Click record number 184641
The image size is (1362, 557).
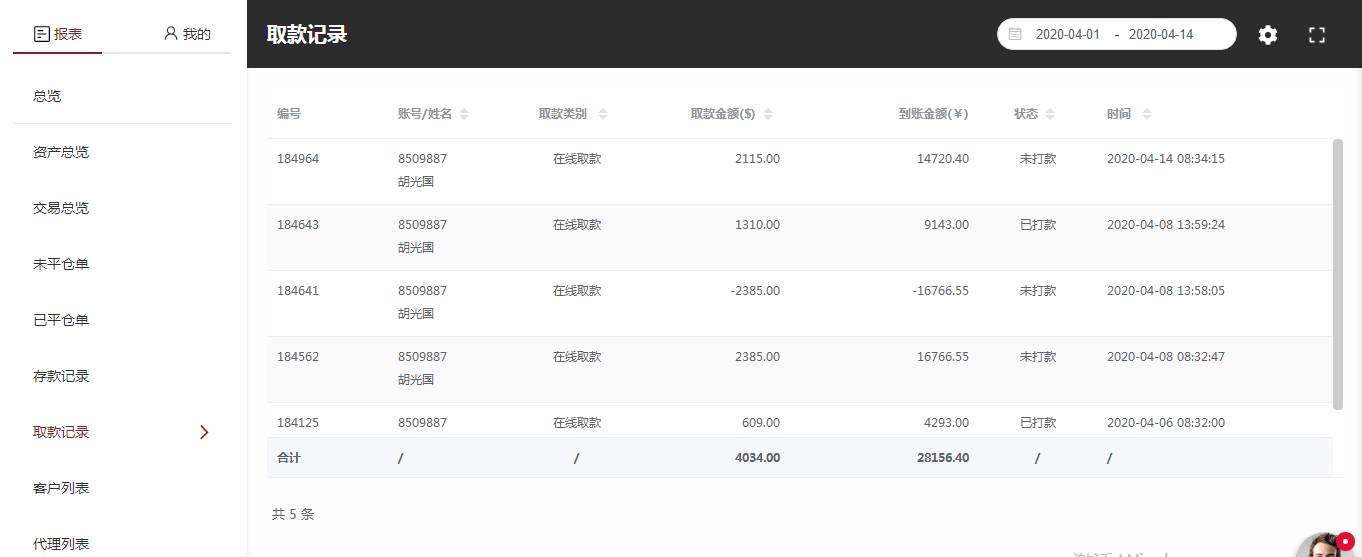pos(298,291)
